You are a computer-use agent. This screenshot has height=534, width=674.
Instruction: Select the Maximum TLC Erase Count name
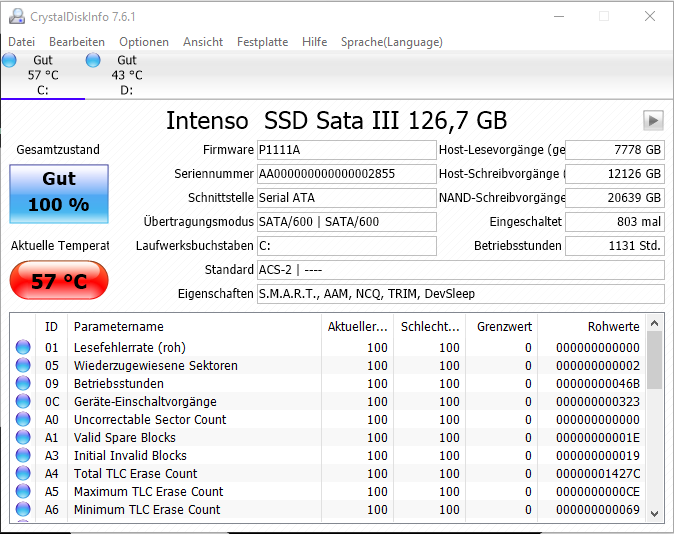pos(149,491)
